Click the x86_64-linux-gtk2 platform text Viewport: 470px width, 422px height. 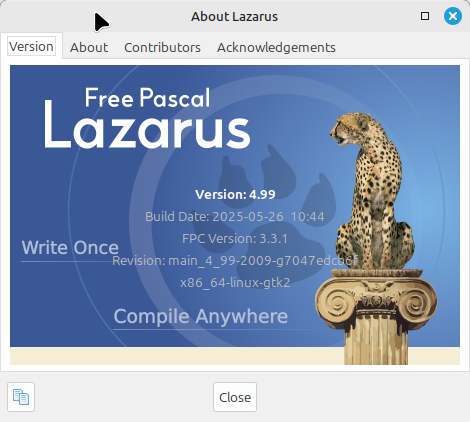coord(235,283)
